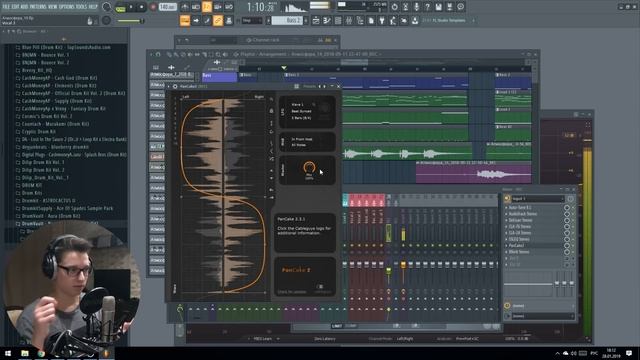Click the mix knob of the CLA-76 Stereo slot
This screenshot has width=640, height=360.
point(567,227)
